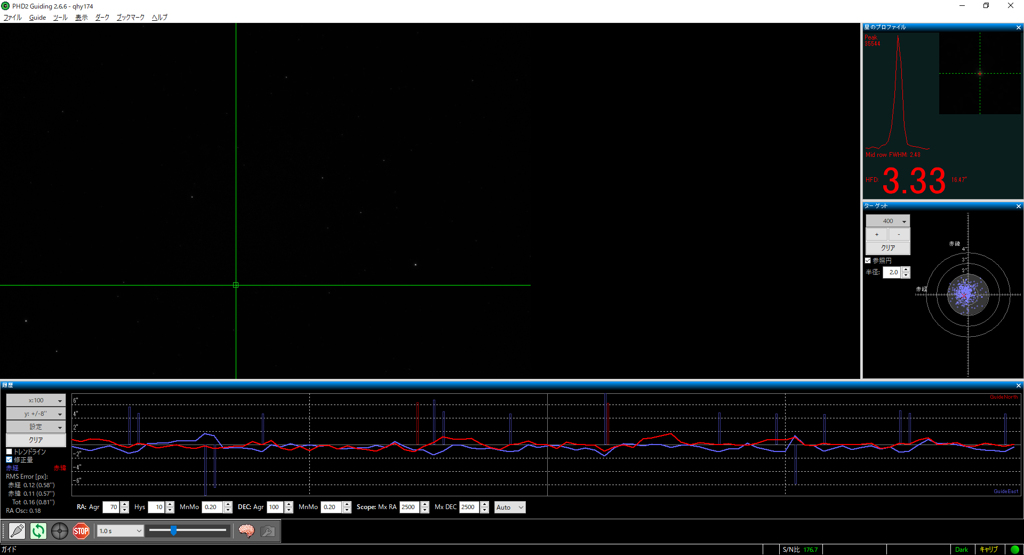Click the green loop exposure icon
The image size is (1024, 555).
38,531
